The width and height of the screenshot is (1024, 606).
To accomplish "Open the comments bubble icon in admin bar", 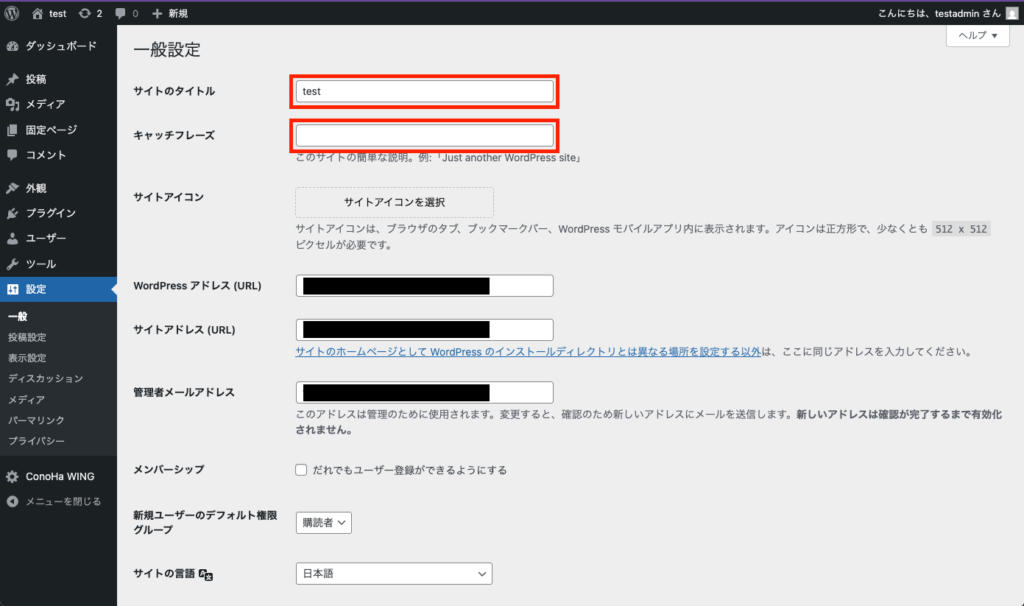I will (x=120, y=13).
